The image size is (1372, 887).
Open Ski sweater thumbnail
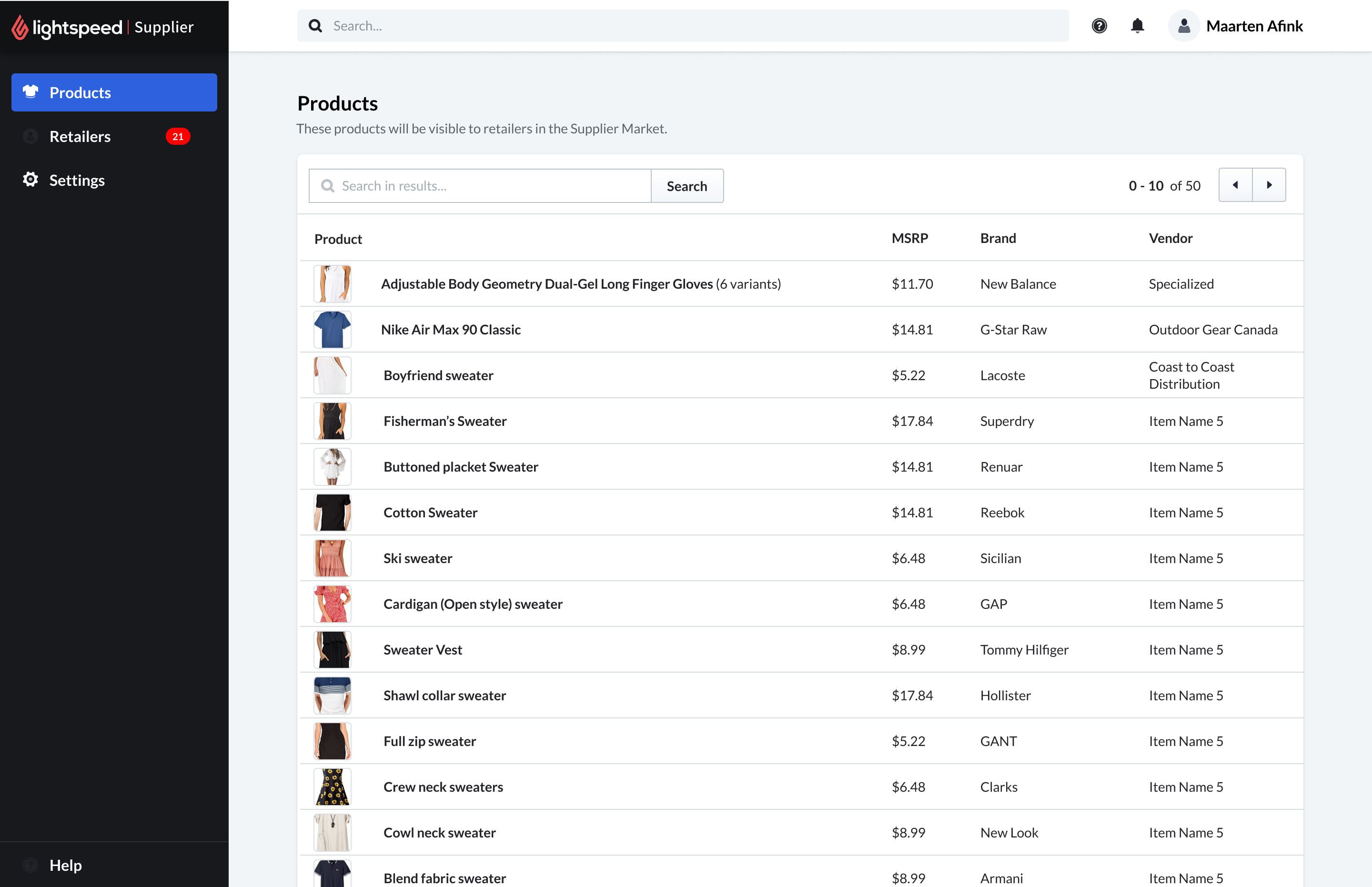(x=333, y=558)
